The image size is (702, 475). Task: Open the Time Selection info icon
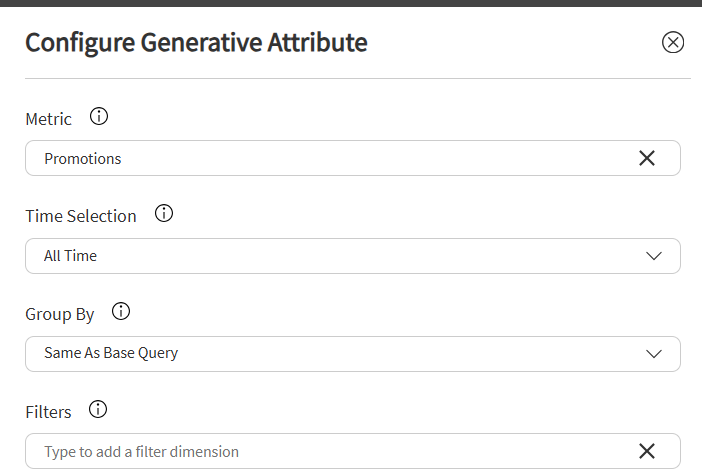coord(164,213)
